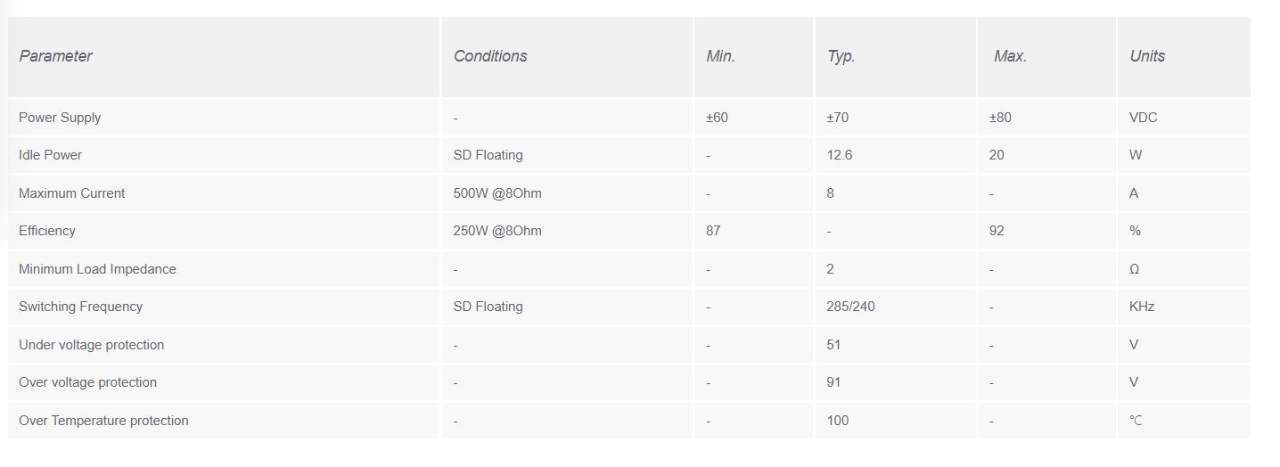Viewport: 1280px width, 467px height.
Task: Select the Max. column header
Action: pos(1010,56)
